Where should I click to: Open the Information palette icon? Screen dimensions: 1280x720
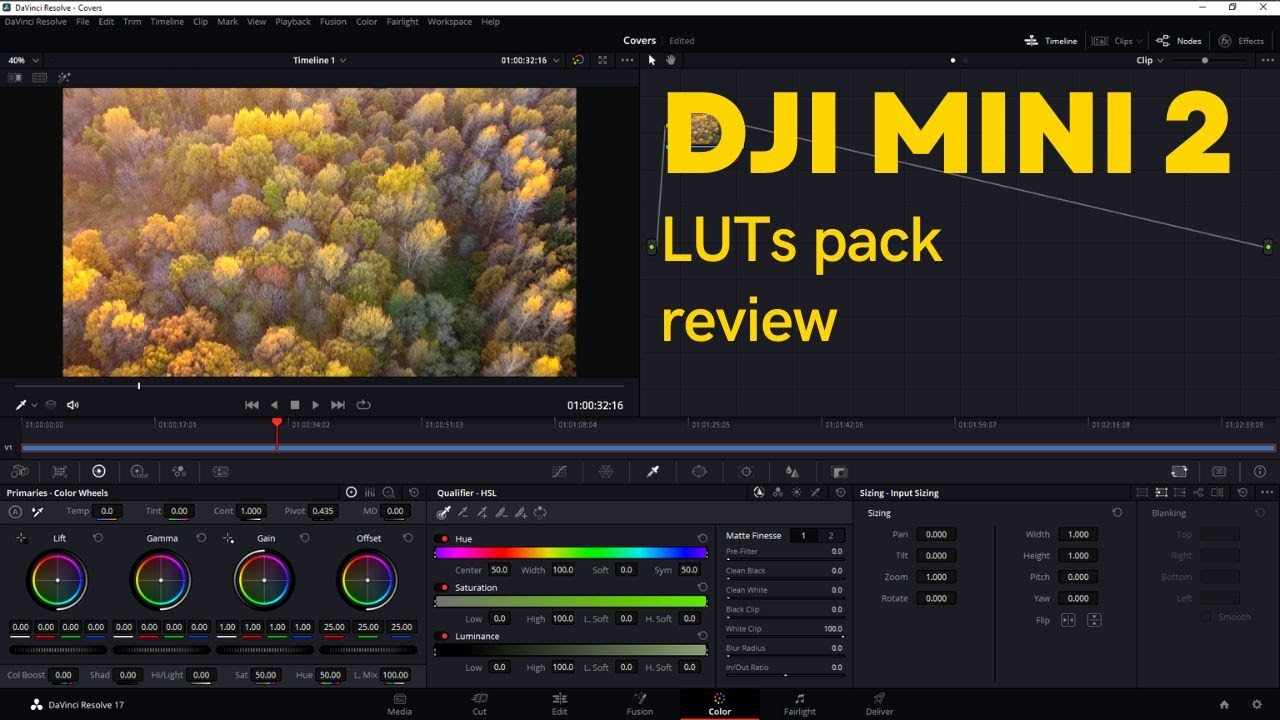coord(1259,471)
